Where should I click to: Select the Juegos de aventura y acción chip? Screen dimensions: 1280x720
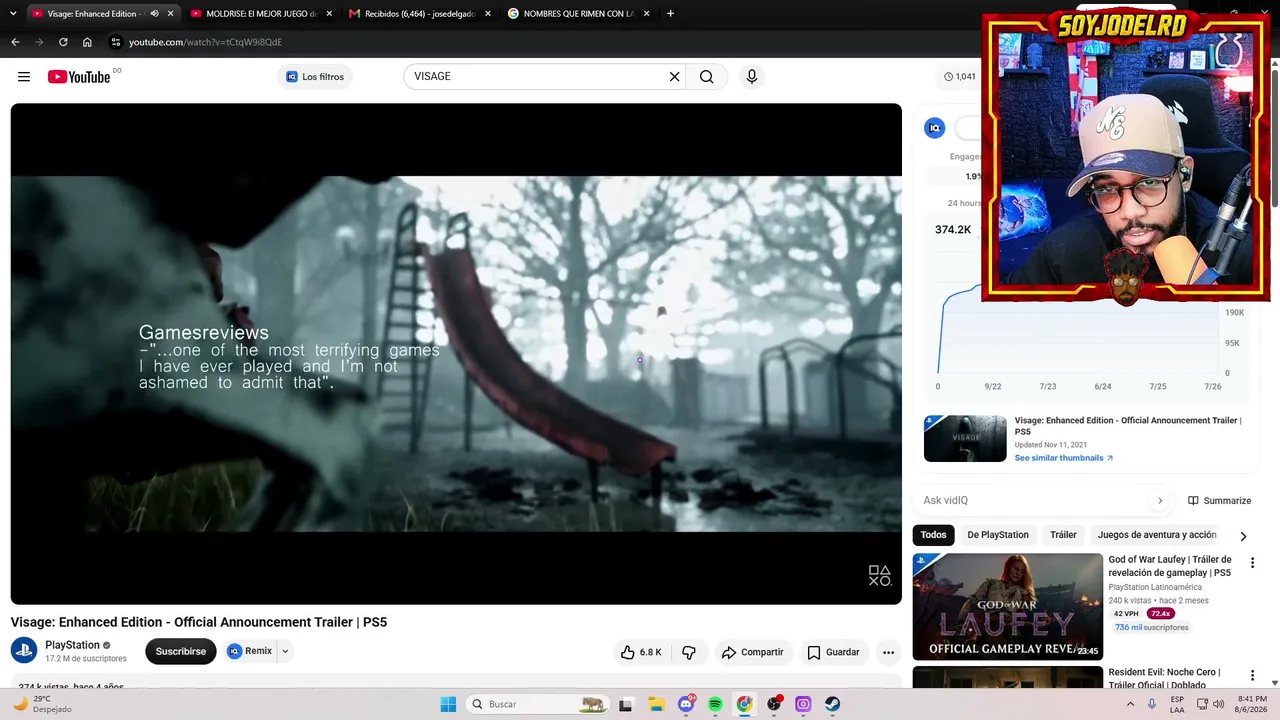(1157, 535)
